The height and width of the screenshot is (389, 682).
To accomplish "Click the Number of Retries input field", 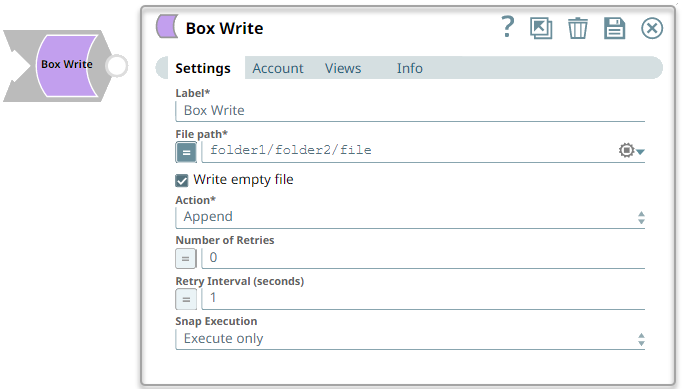I will (x=423, y=258).
